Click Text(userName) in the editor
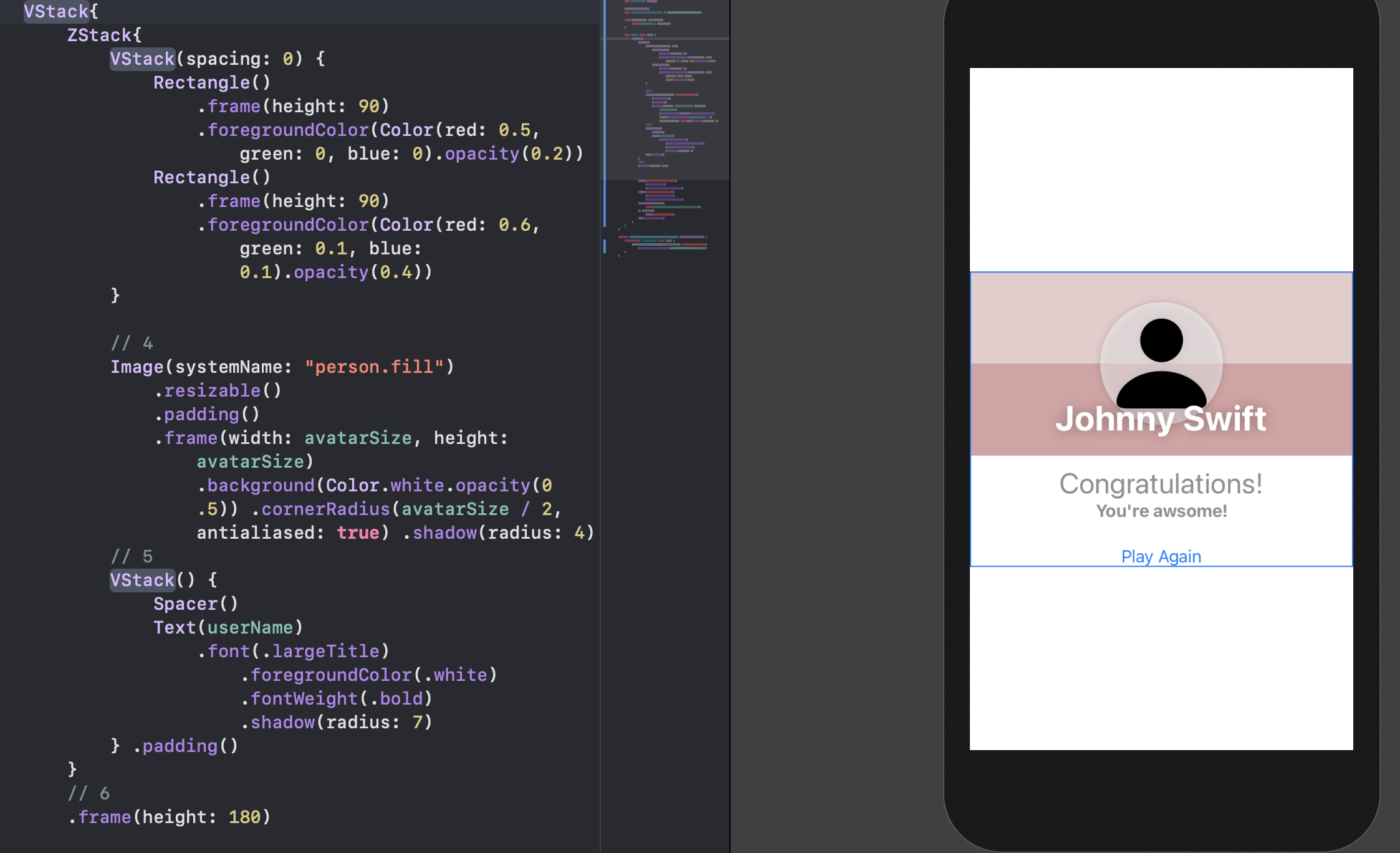The width and height of the screenshot is (1400, 853). [x=228, y=627]
